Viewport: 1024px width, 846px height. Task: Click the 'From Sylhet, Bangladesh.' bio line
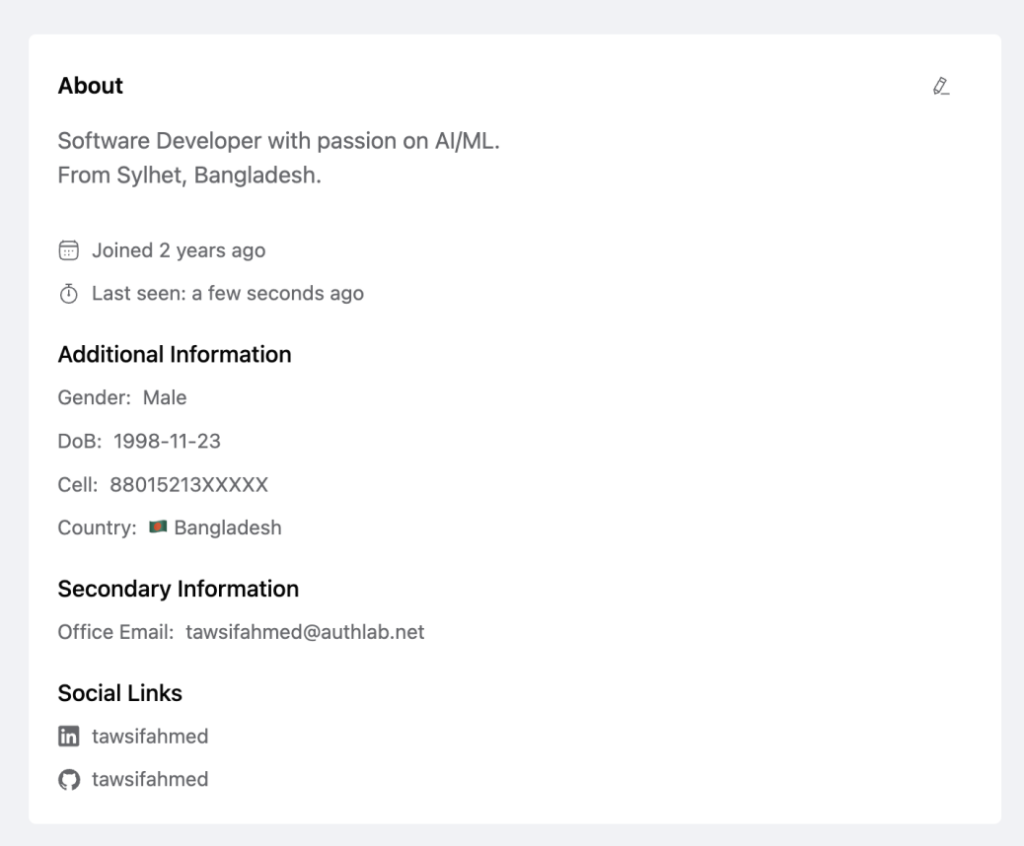click(189, 176)
